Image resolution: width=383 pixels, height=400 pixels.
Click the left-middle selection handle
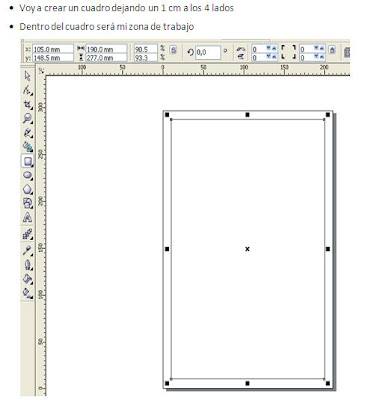(167, 249)
